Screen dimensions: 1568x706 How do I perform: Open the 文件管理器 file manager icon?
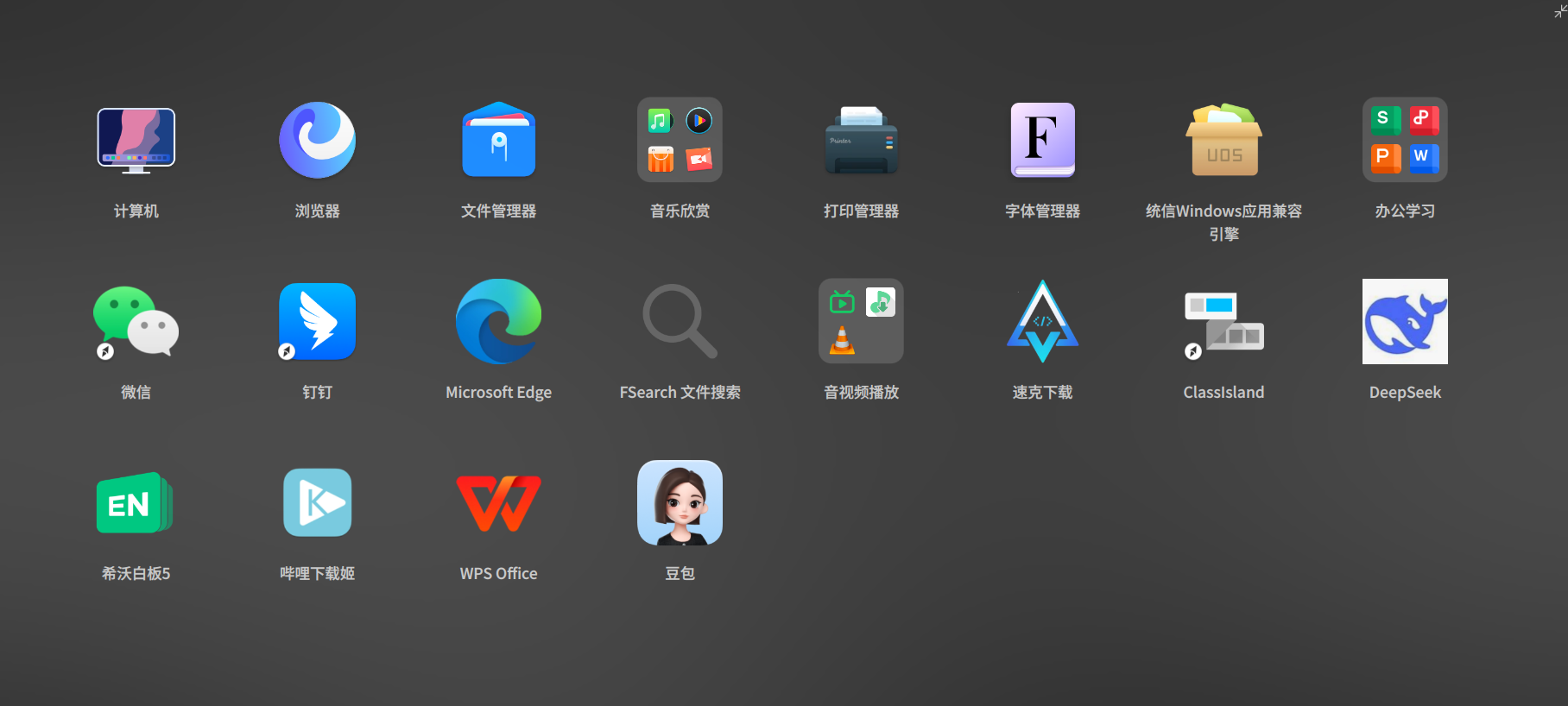[499, 140]
